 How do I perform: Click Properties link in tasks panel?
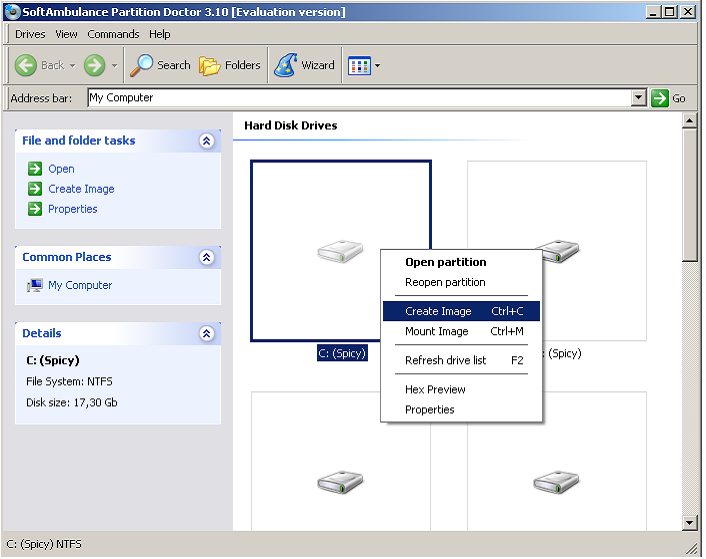coord(72,209)
